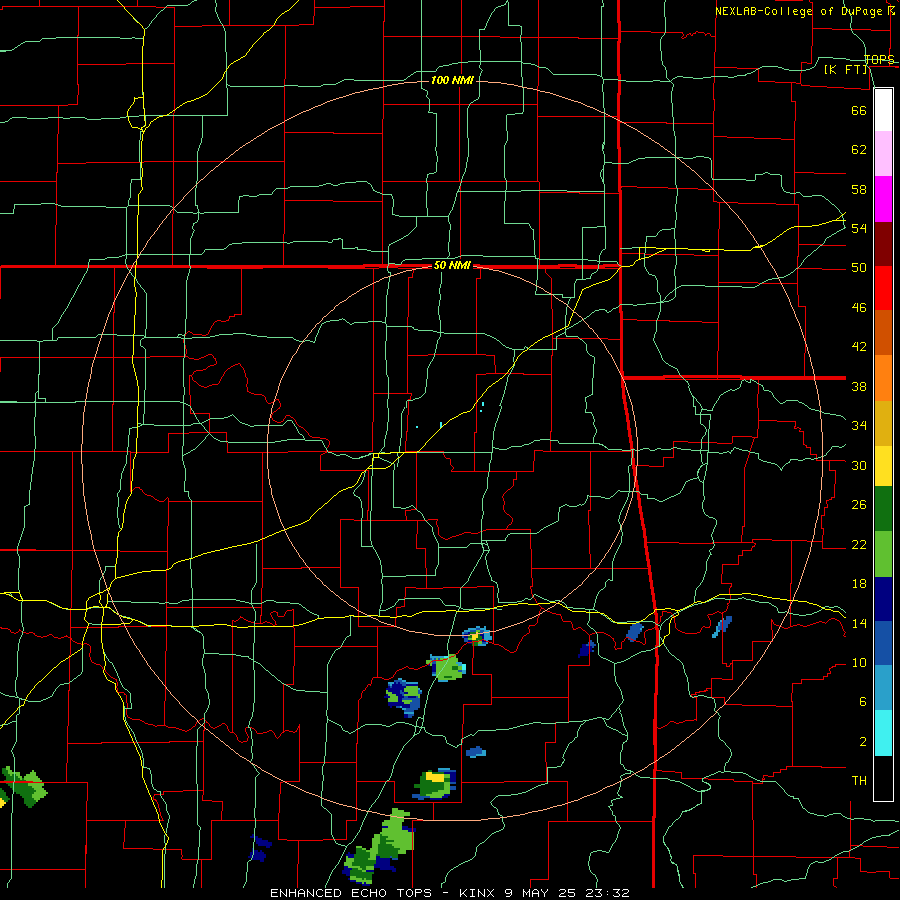Click the green echo with yellow top
This screenshot has width=900, height=900.
click(435, 784)
